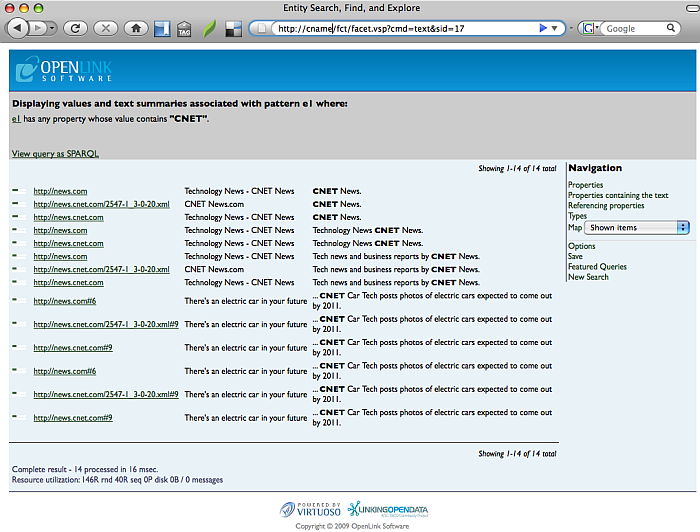Start a New Search
Image resolution: width=700 pixels, height=532 pixels.
[x=588, y=277]
